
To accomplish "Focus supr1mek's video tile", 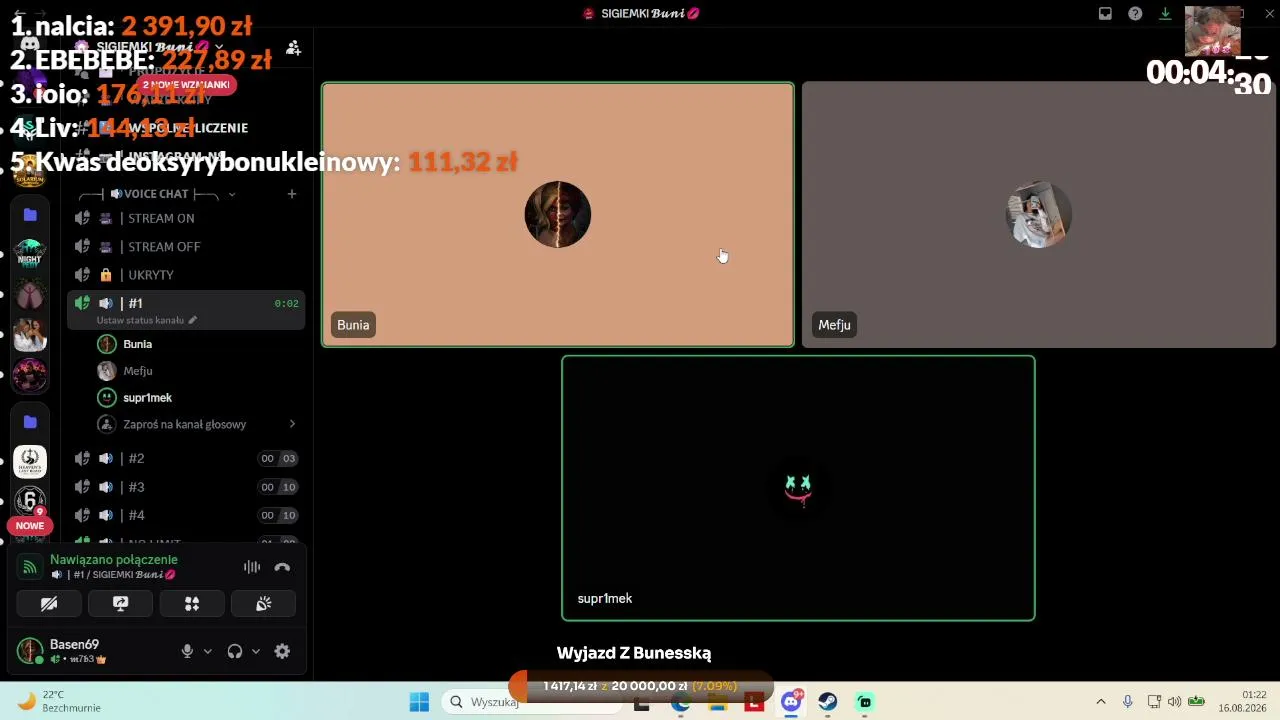I will pyautogui.click(x=798, y=488).
